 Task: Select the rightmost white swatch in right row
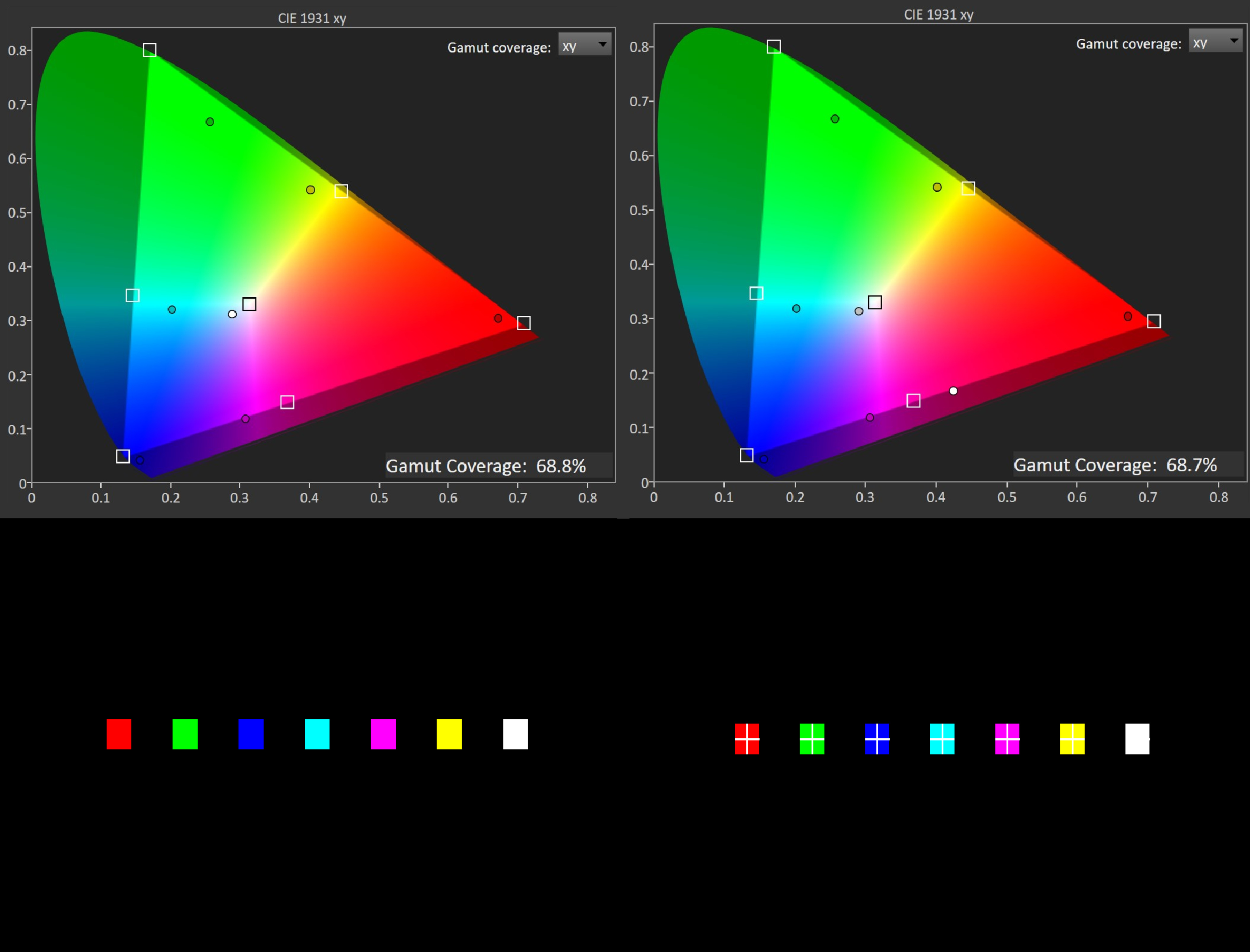pyautogui.click(x=1137, y=739)
